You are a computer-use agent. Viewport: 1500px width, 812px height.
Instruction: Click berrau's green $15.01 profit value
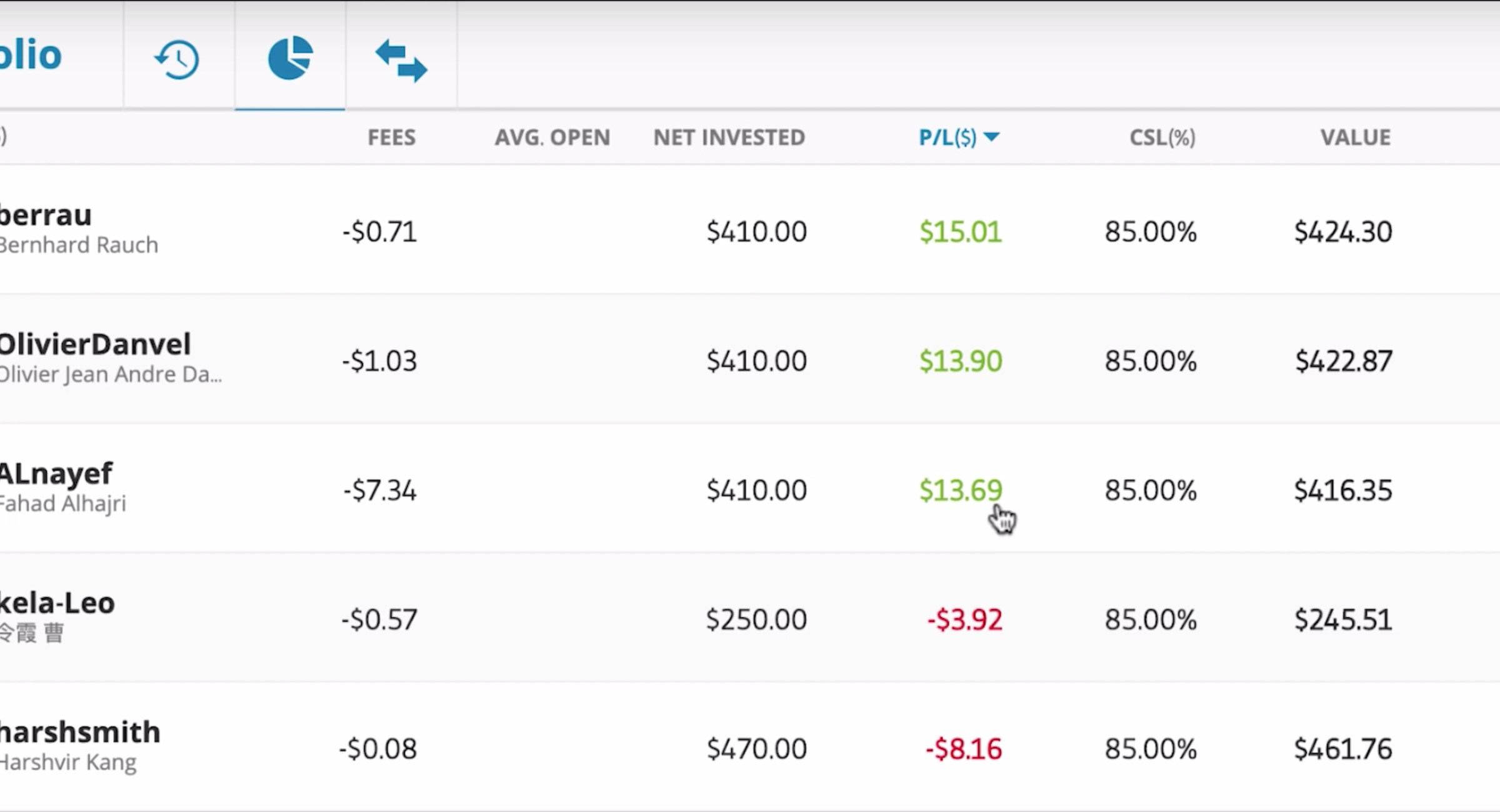pyautogui.click(x=959, y=231)
